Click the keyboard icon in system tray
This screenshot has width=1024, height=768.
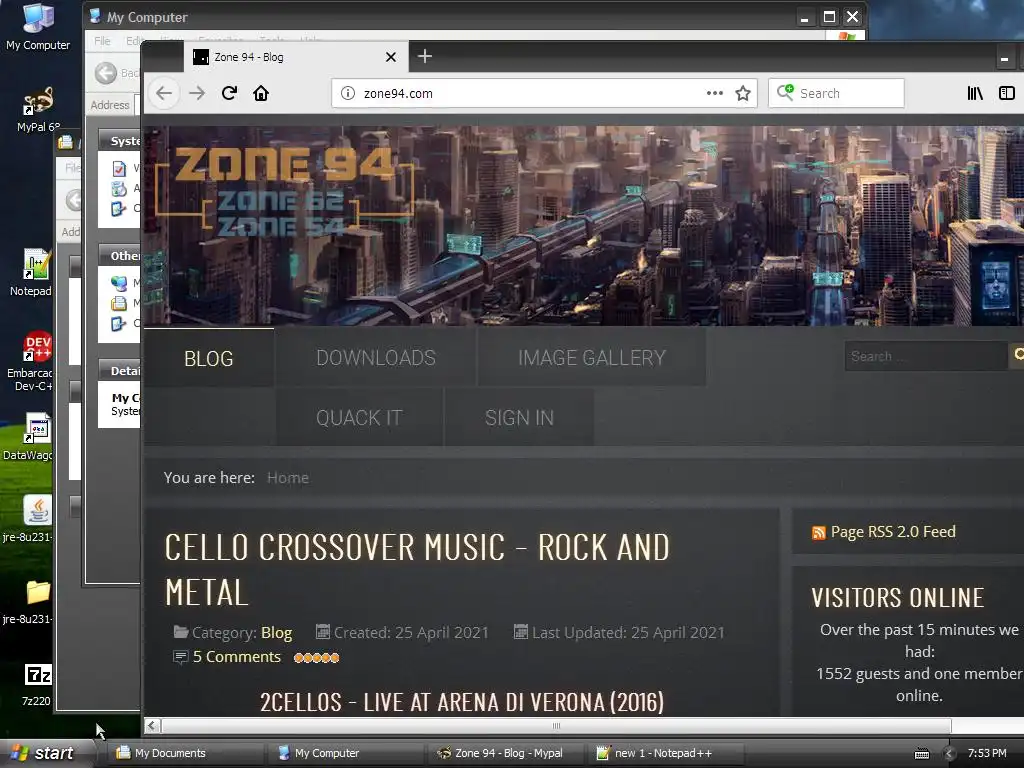921,754
